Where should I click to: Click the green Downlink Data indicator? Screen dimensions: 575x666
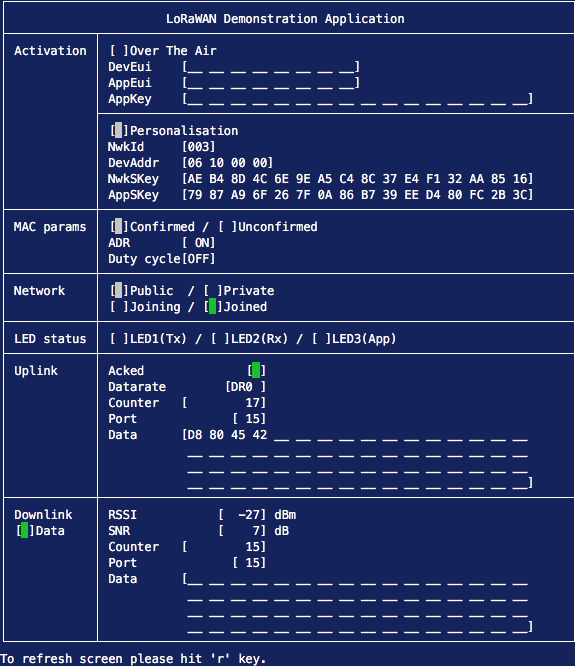[25, 531]
